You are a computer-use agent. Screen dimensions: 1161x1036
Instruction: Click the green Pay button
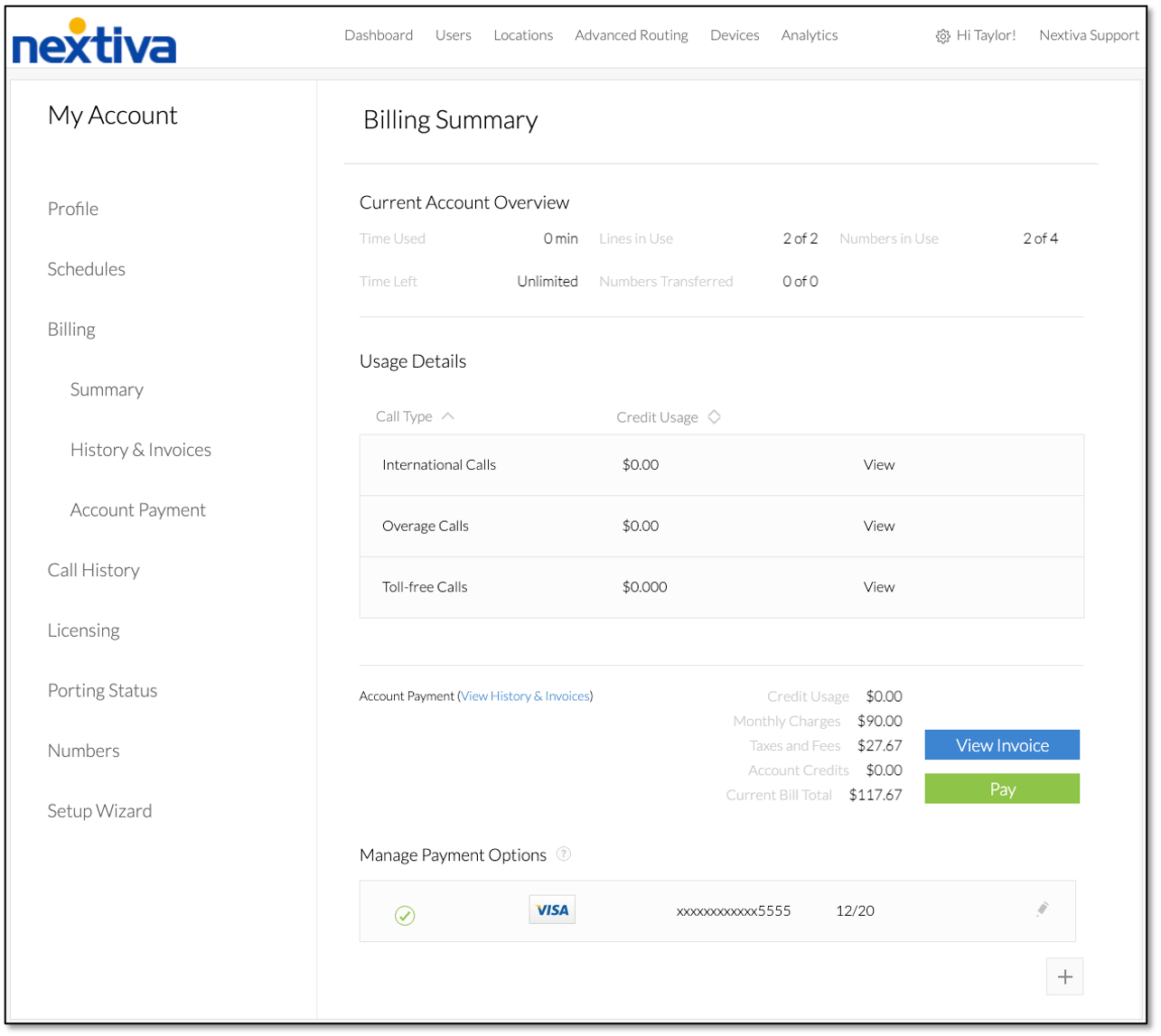(1002, 789)
